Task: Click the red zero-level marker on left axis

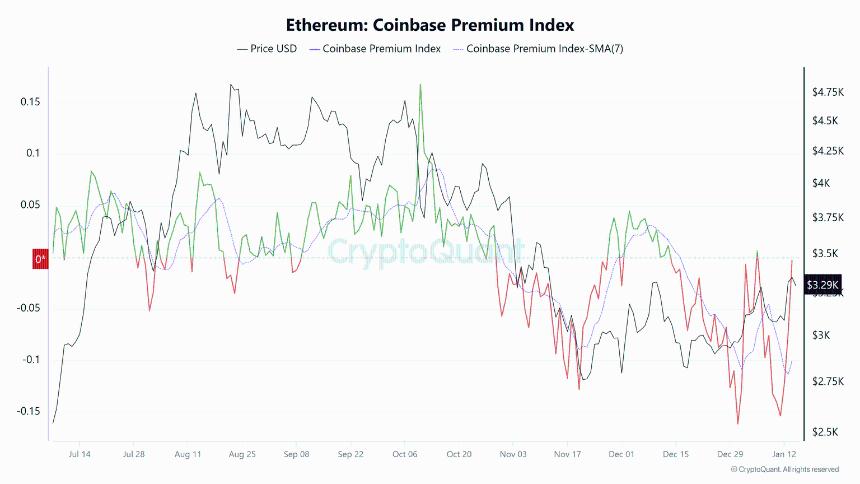Action: point(41,259)
